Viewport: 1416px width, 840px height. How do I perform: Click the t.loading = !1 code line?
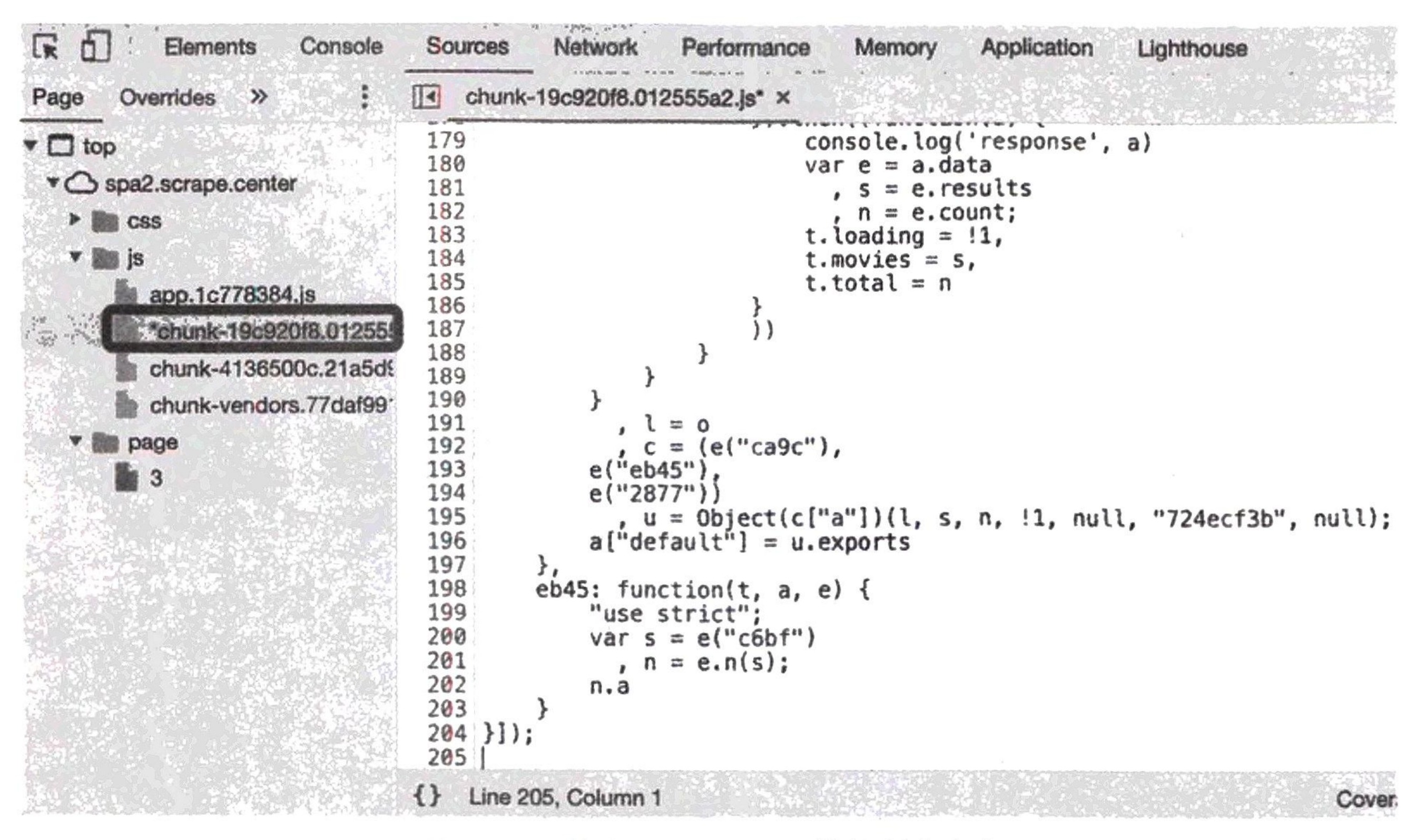904,236
